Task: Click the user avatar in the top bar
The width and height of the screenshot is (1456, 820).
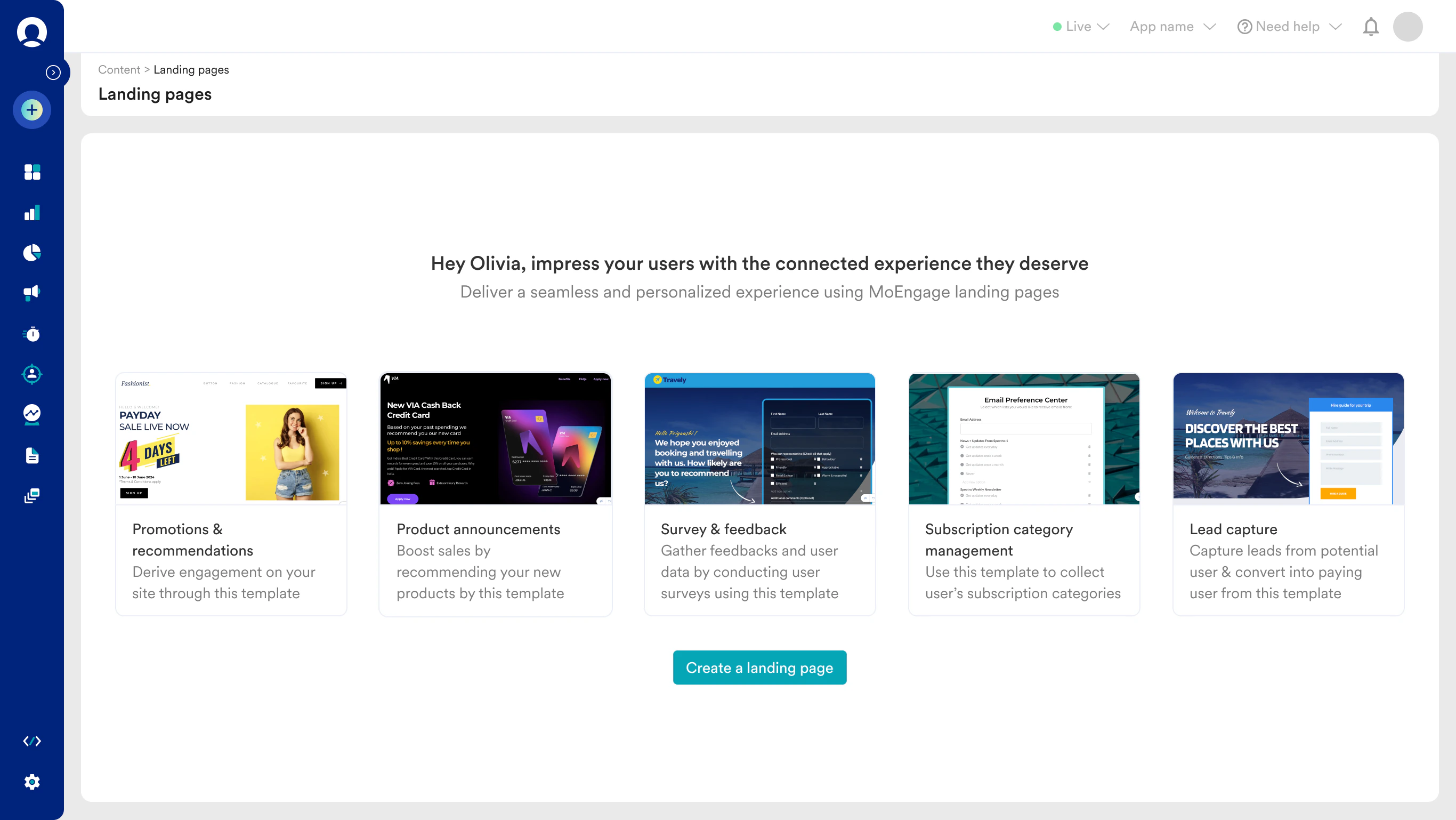Action: [1408, 27]
